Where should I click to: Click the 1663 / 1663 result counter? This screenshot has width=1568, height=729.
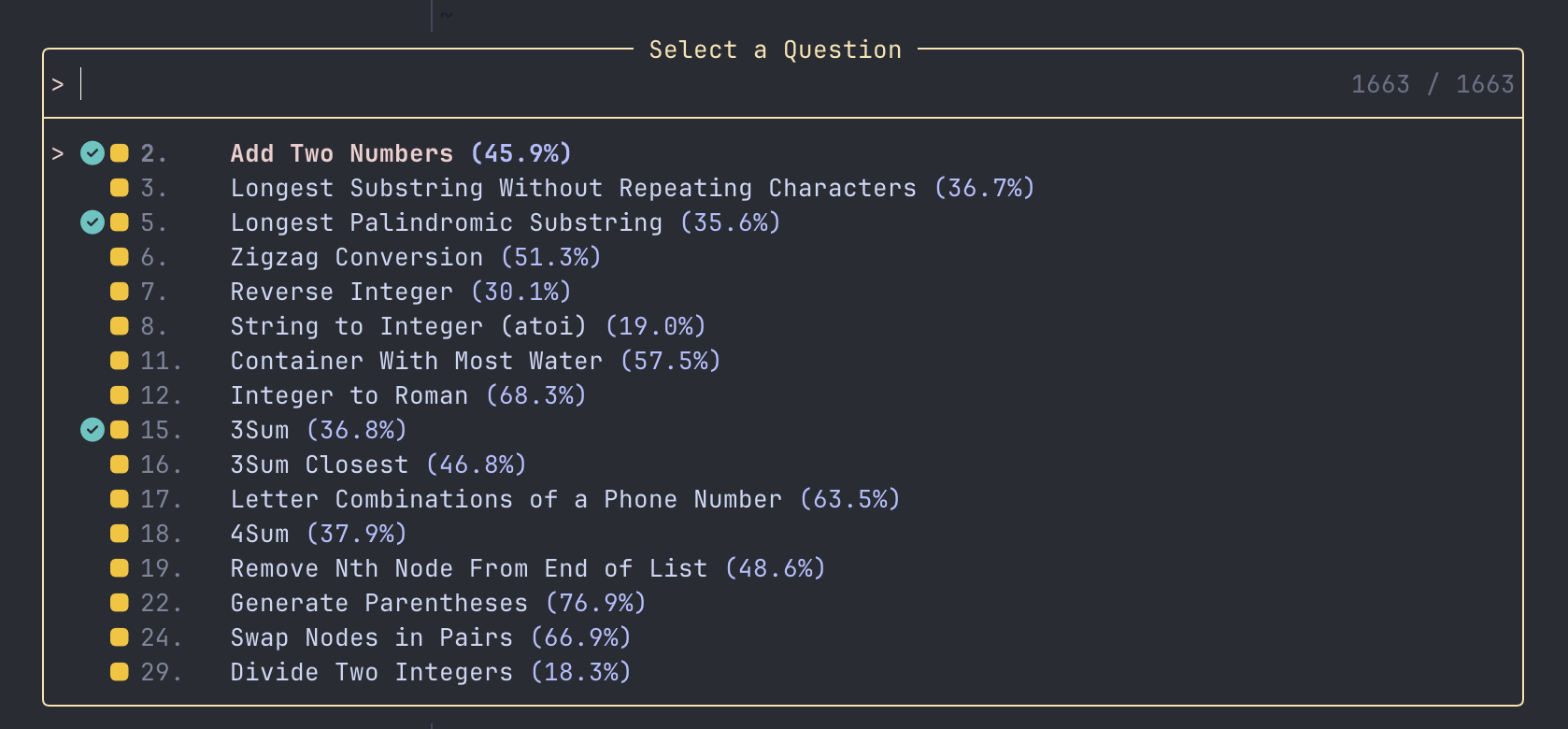1433,84
